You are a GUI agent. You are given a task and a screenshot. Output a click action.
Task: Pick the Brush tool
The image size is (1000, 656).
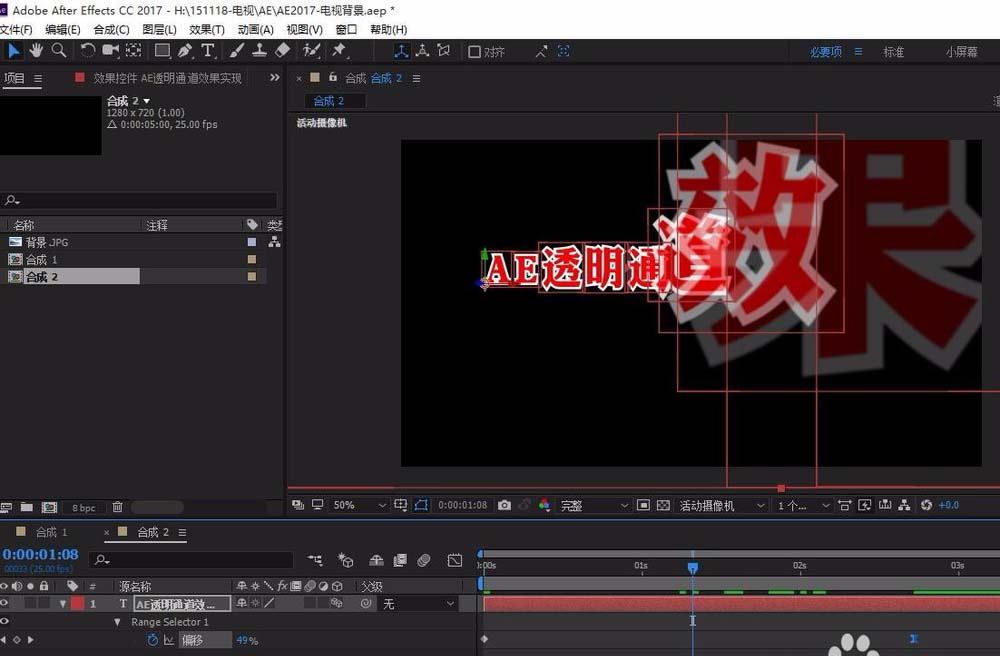236,49
